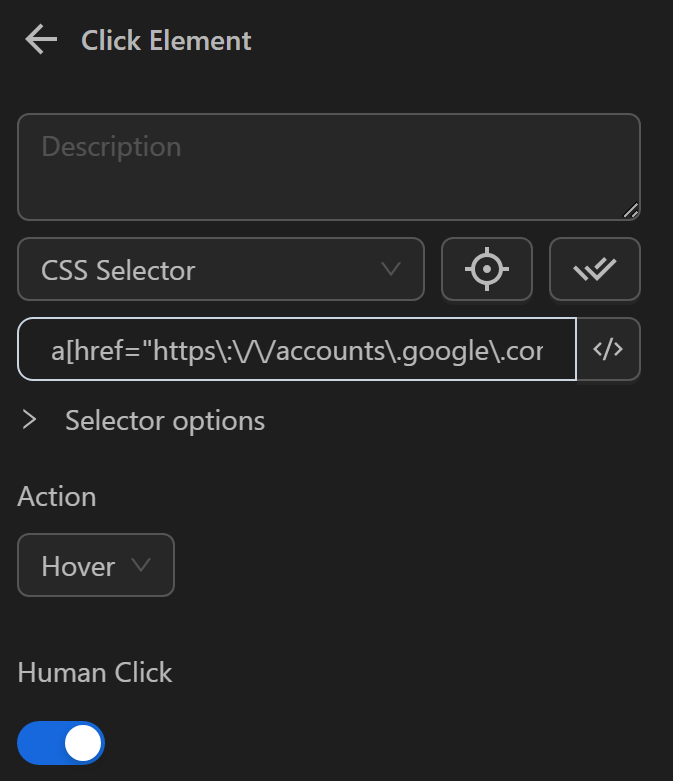Screen dimensions: 673x781
Task: Expand the Selector options section
Action: pyautogui.click(x=165, y=420)
